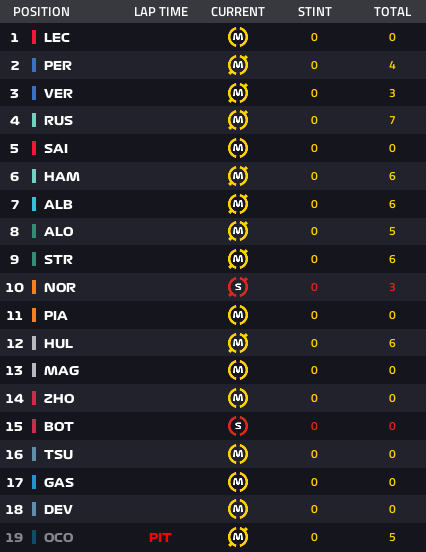Click Leclerc's medium tyre icon
Viewport: 426px width, 552px height.
tap(238, 37)
